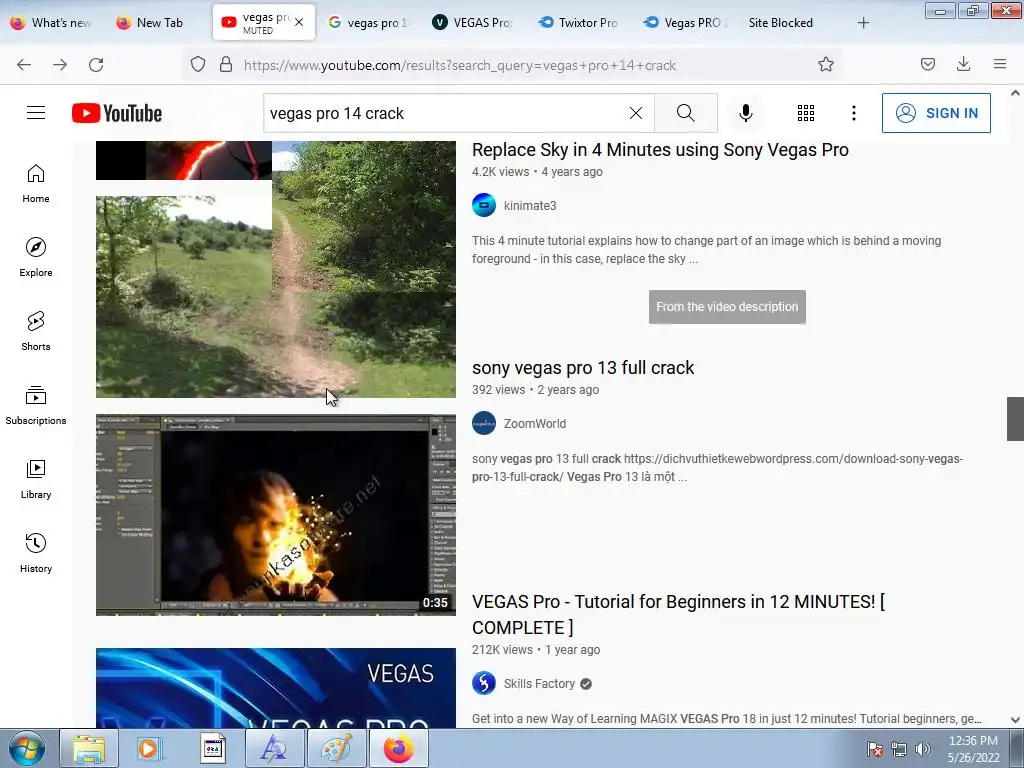The width and height of the screenshot is (1024, 768).
Task: Open the Windows Start menu
Action: tap(27, 748)
